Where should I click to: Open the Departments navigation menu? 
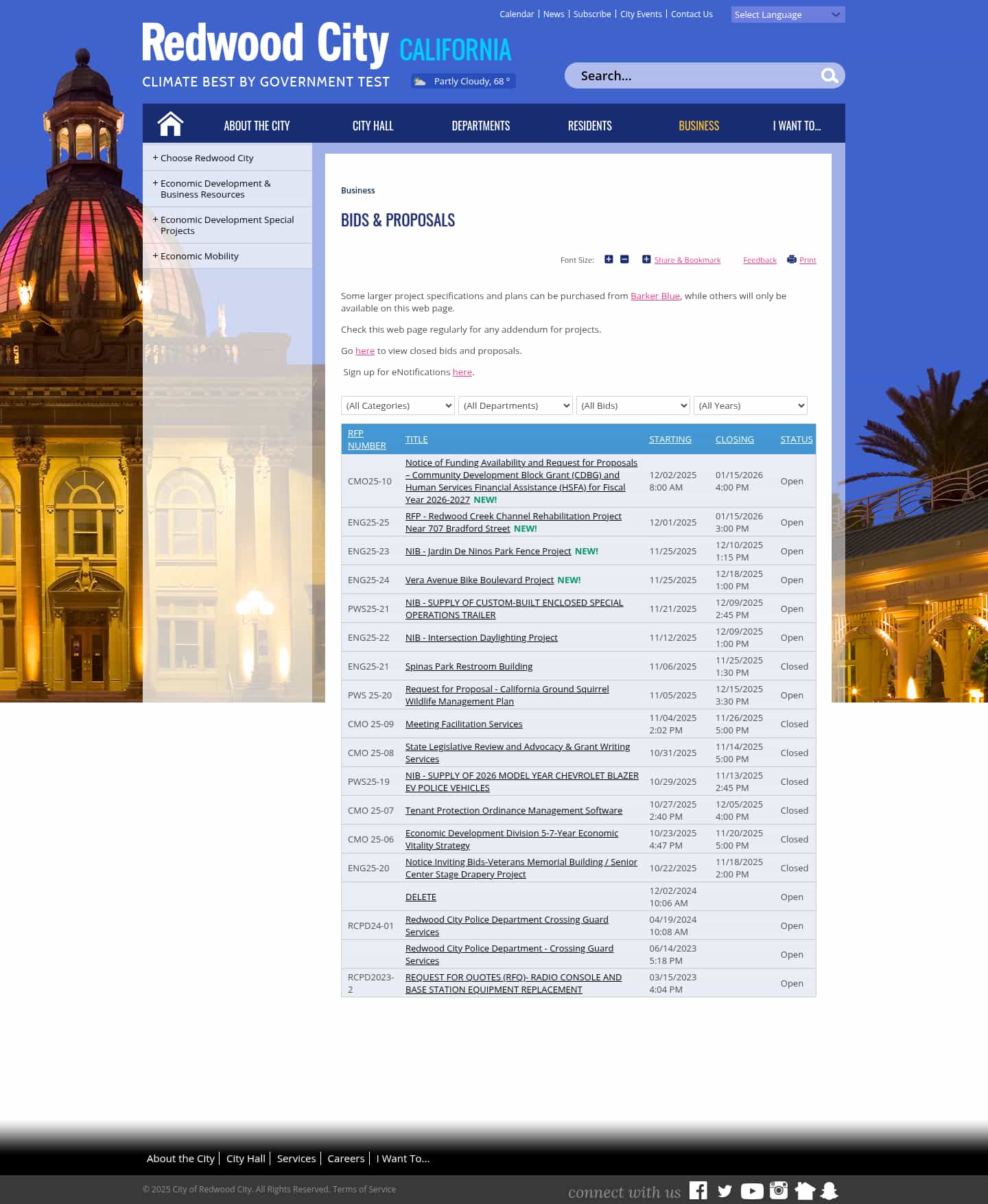coord(480,126)
